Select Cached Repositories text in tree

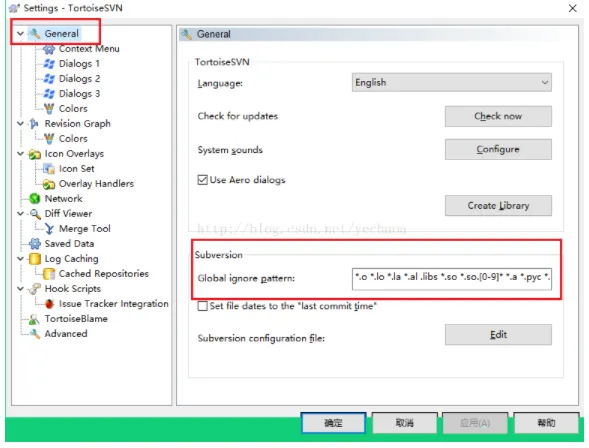tap(104, 274)
